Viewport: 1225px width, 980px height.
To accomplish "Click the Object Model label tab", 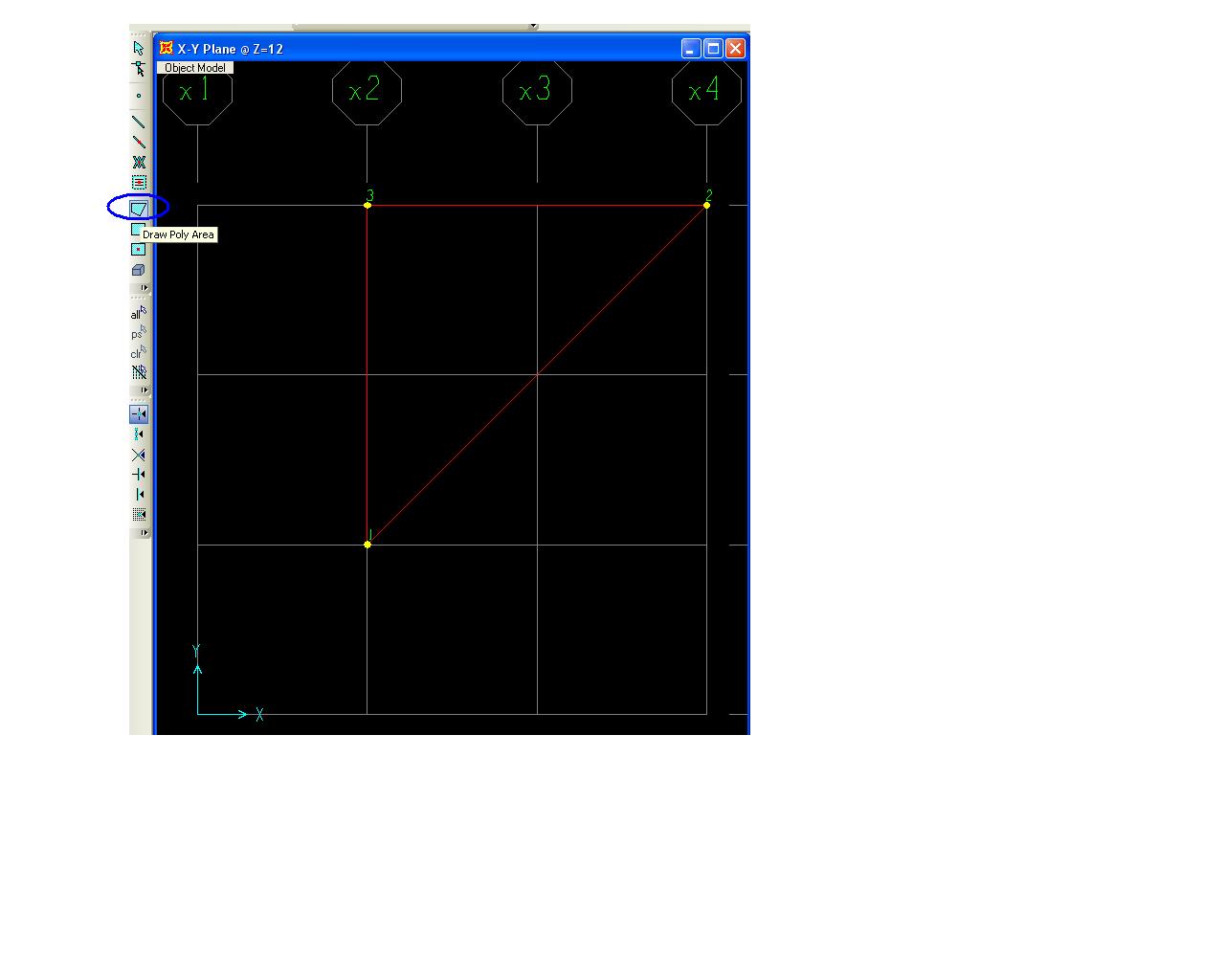I will point(195,68).
